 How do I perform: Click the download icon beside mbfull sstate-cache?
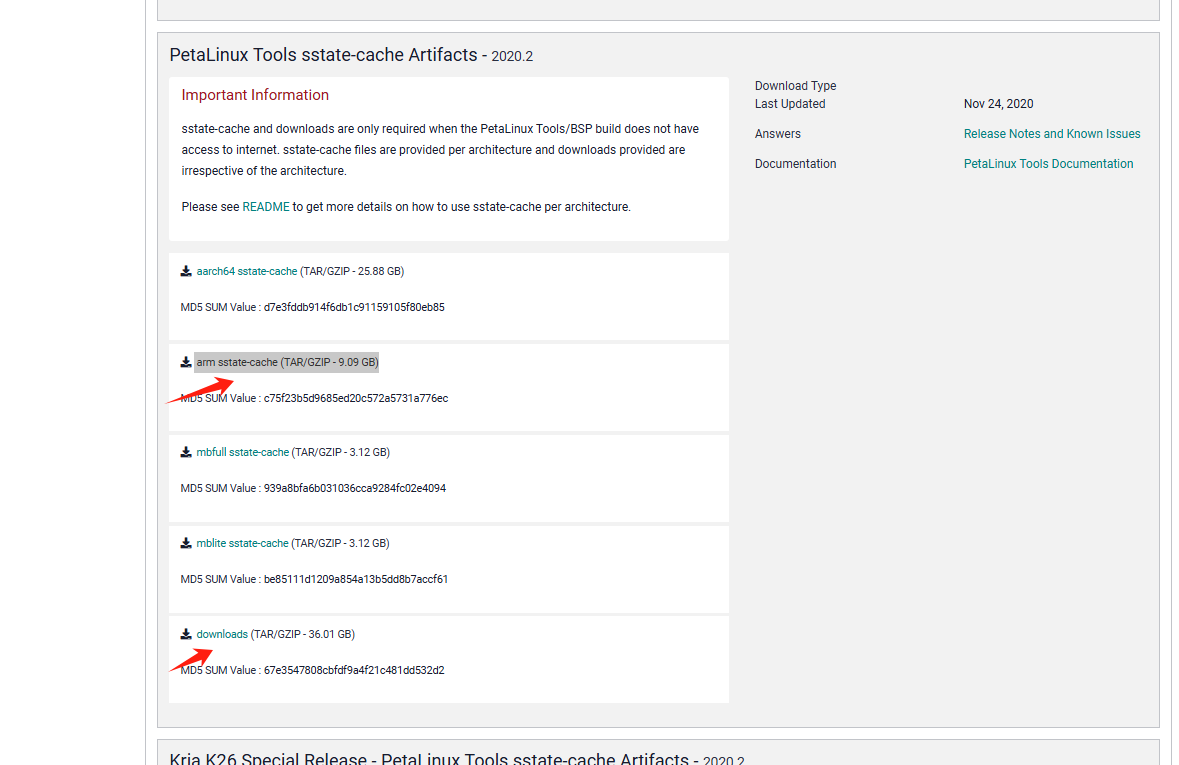pos(186,453)
